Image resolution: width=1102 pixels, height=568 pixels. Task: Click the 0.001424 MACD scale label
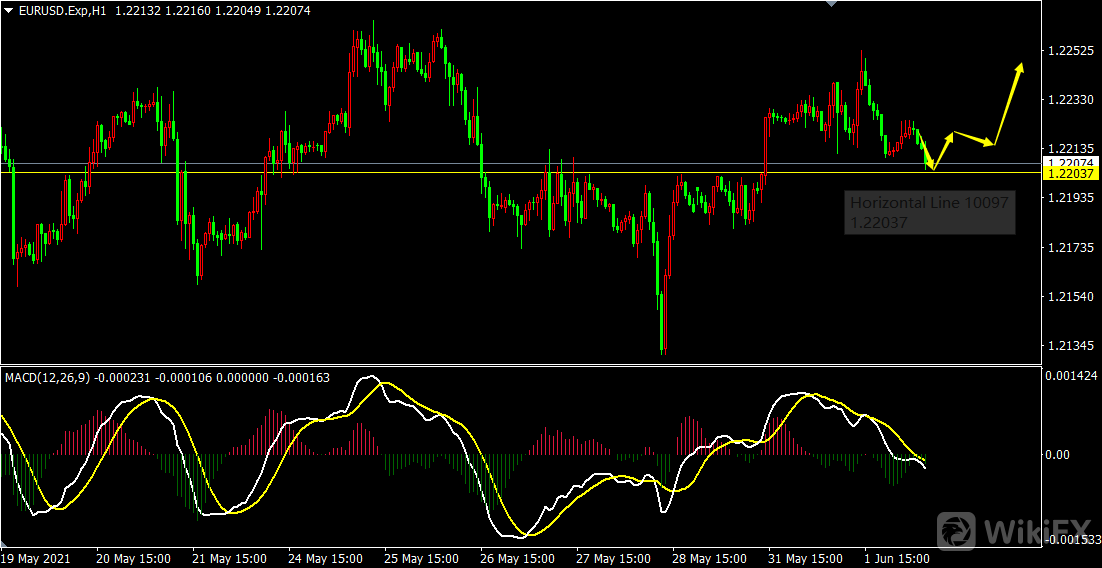[x=1071, y=375]
